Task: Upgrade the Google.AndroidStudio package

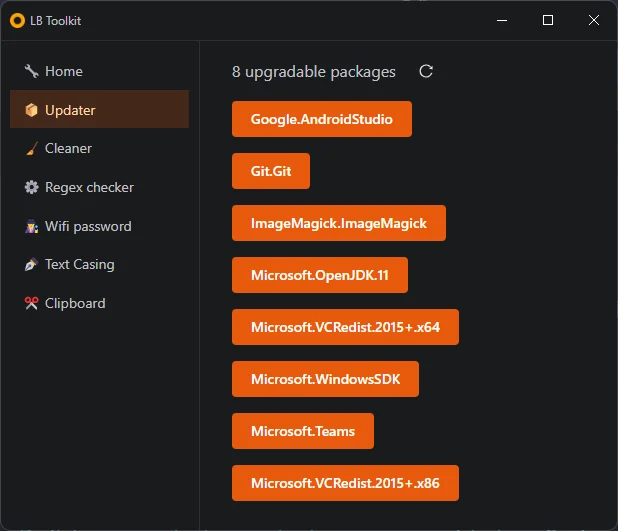Action: [322, 119]
